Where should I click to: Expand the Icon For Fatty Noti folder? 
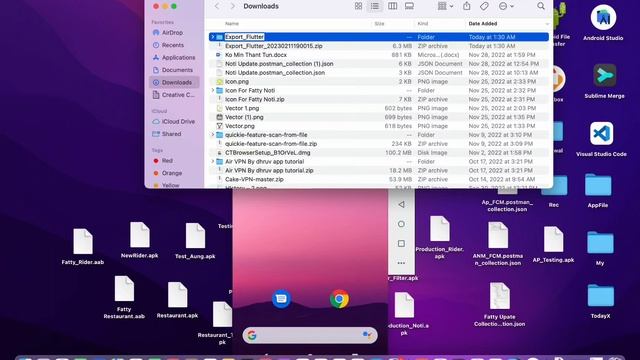(x=212, y=90)
